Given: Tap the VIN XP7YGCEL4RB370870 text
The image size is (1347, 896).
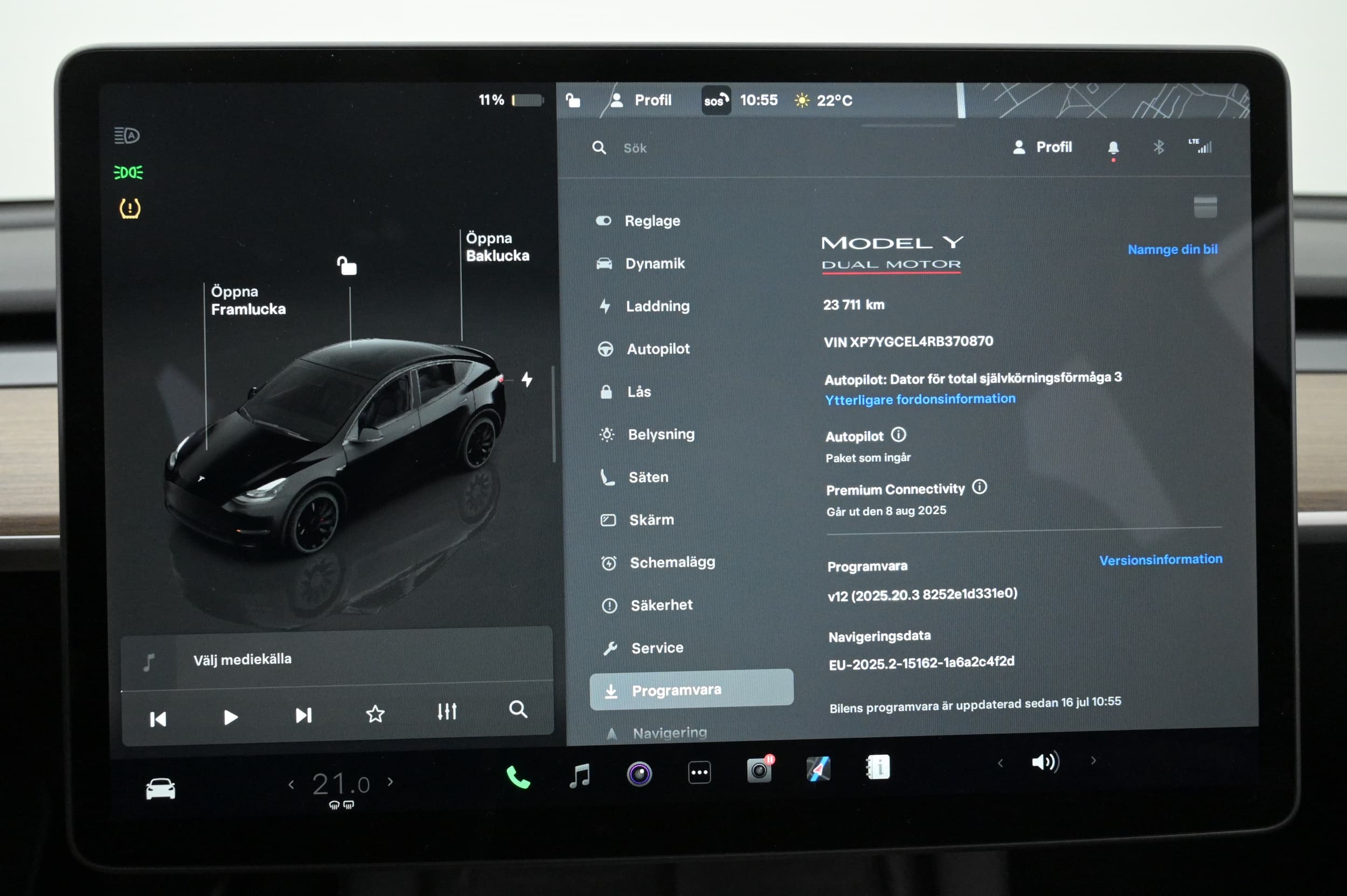Looking at the screenshot, I should pos(908,342).
